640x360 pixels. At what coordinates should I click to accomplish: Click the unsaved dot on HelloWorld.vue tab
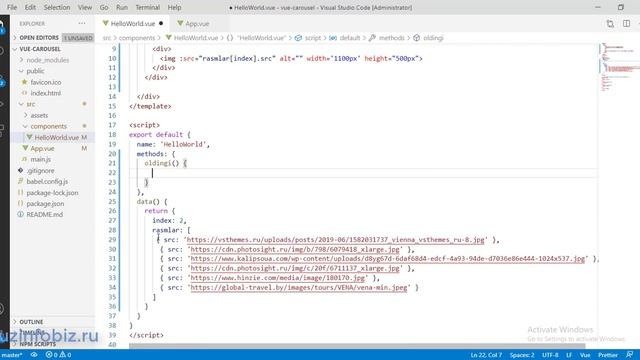click(161, 24)
